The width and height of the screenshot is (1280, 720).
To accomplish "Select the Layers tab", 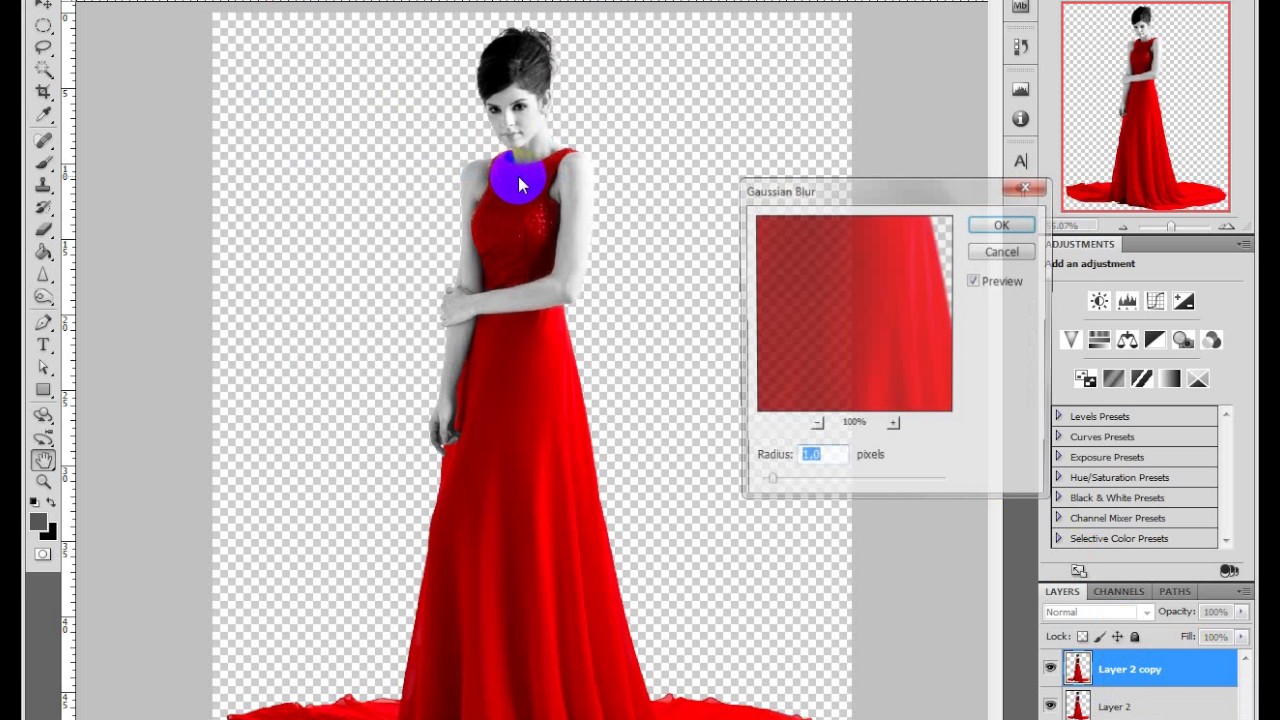I will 1062,591.
